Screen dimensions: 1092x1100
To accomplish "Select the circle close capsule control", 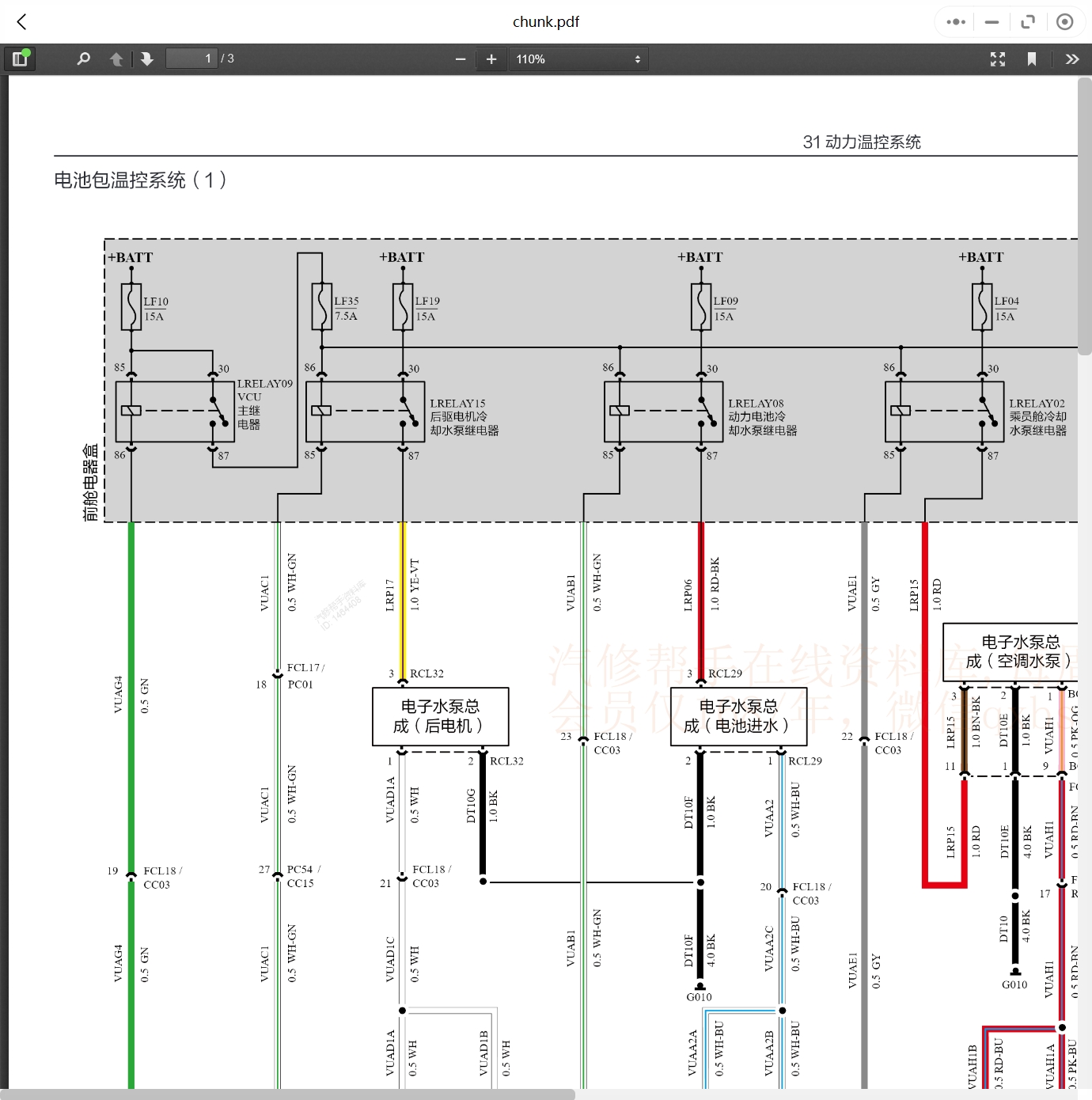I will [1064, 21].
